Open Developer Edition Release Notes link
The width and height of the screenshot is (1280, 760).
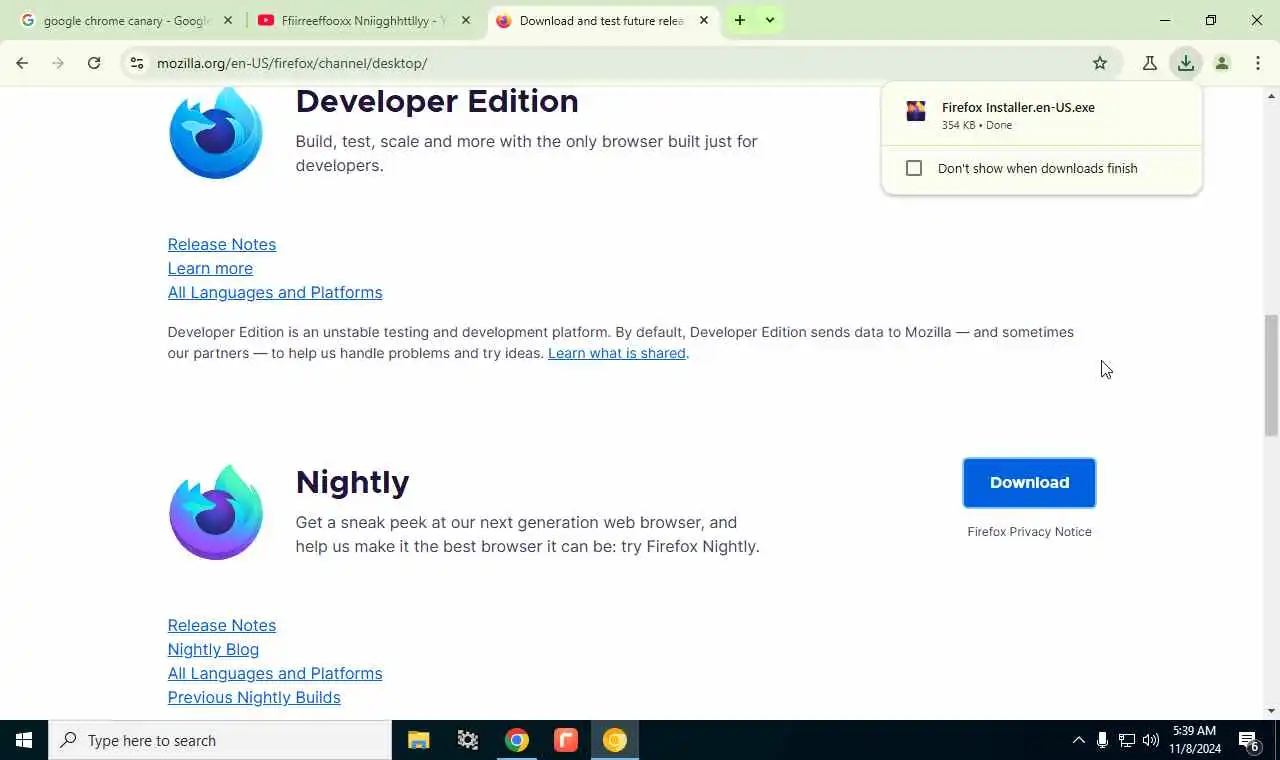click(222, 244)
